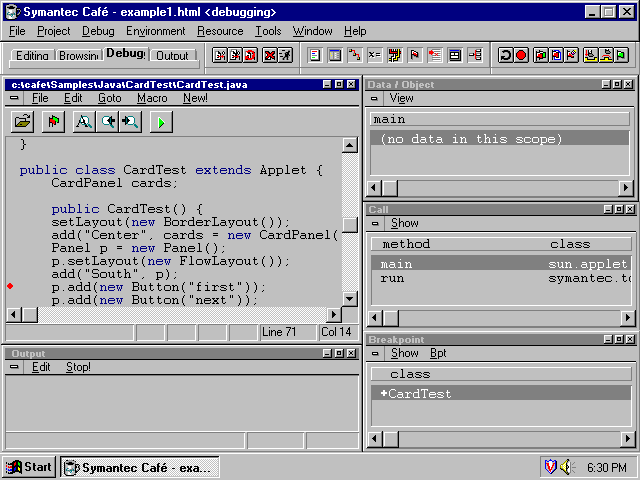Select '(no data in this scope)' row
This screenshot has height=480, width=640.
coord(499,139)
